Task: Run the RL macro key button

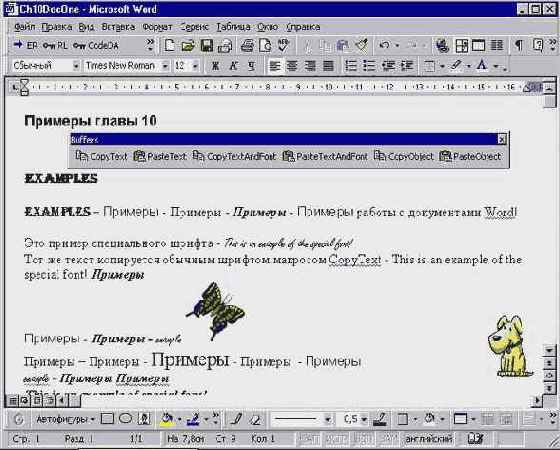Action: click(x=55, y=45)
